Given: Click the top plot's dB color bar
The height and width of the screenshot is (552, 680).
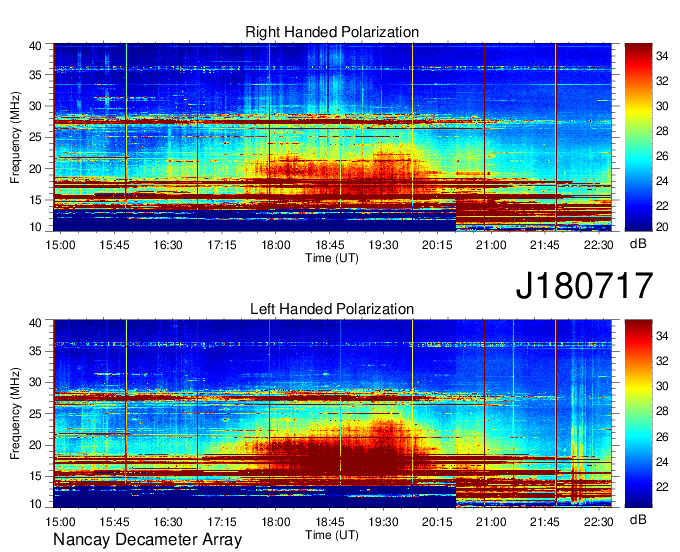Looking at the screenshot, I should tap(638, 137).
